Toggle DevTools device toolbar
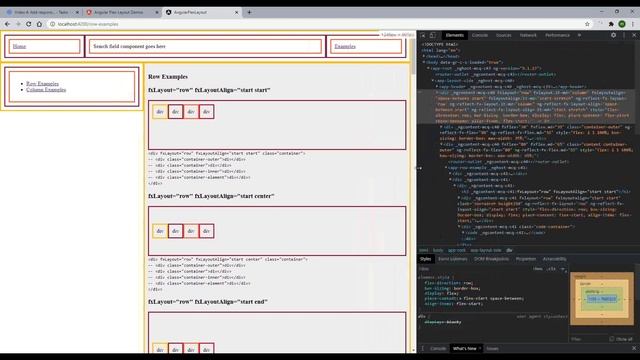The height and width of the screenshot is (360, 640). click(433, 36)
